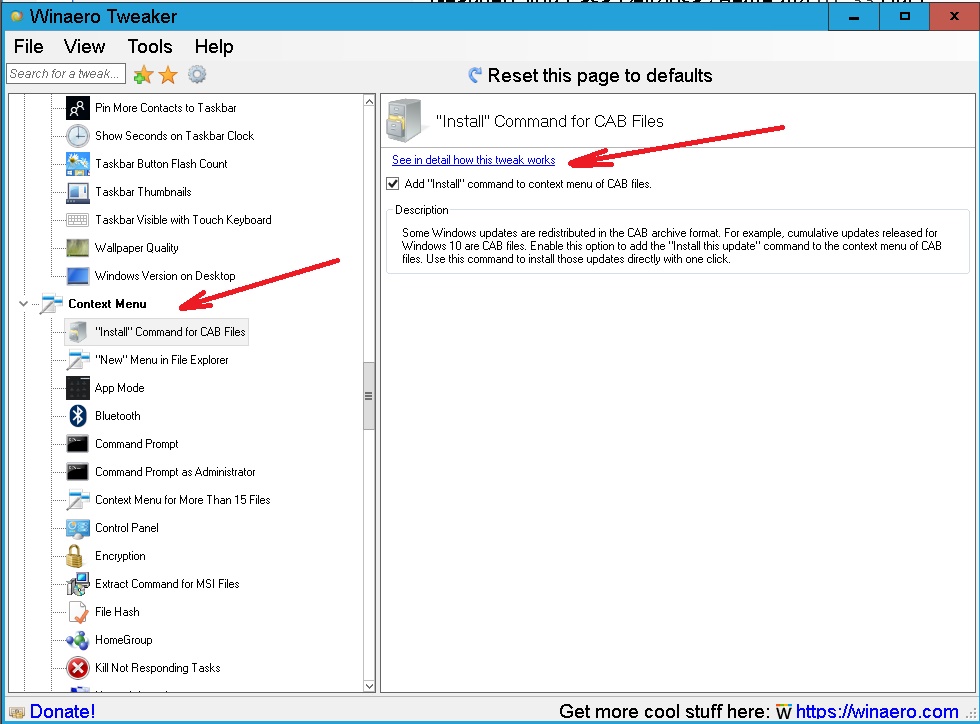
Task: Click the add-to-favorites star with plus icon
Action: point(143,75)
